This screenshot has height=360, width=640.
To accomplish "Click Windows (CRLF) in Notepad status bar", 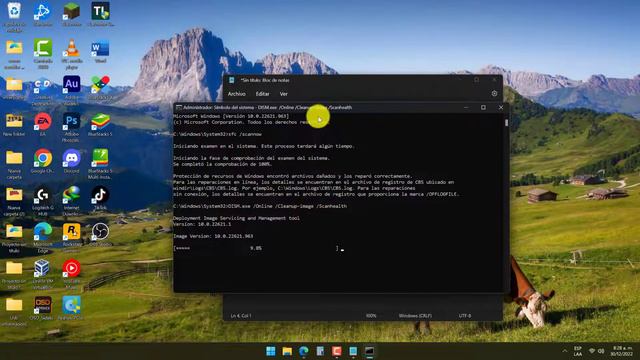I will tap(415, 316).
